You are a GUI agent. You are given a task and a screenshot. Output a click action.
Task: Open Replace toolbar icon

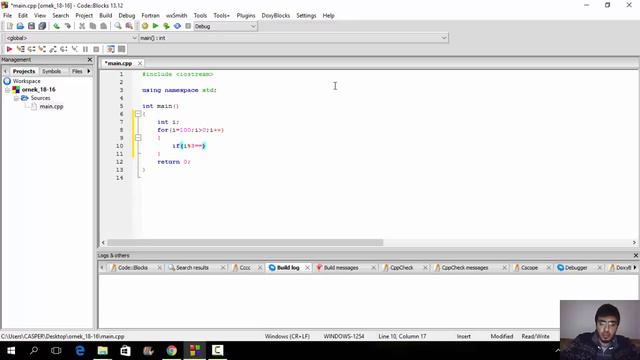tap(129, 26)
